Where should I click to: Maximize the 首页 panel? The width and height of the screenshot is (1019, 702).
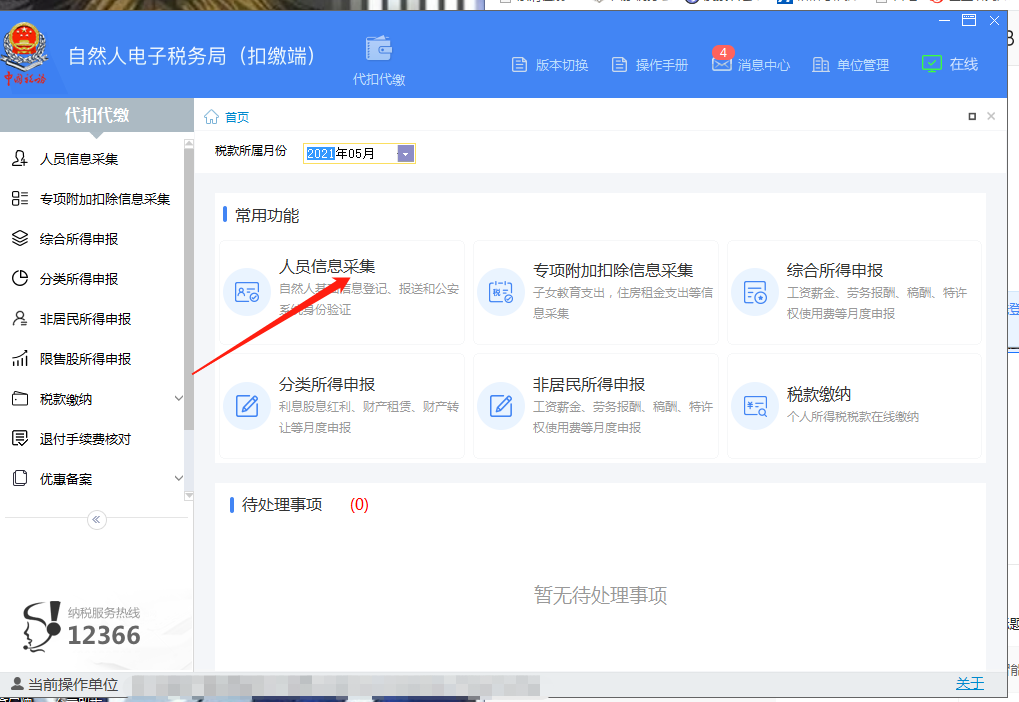[972, 116]
